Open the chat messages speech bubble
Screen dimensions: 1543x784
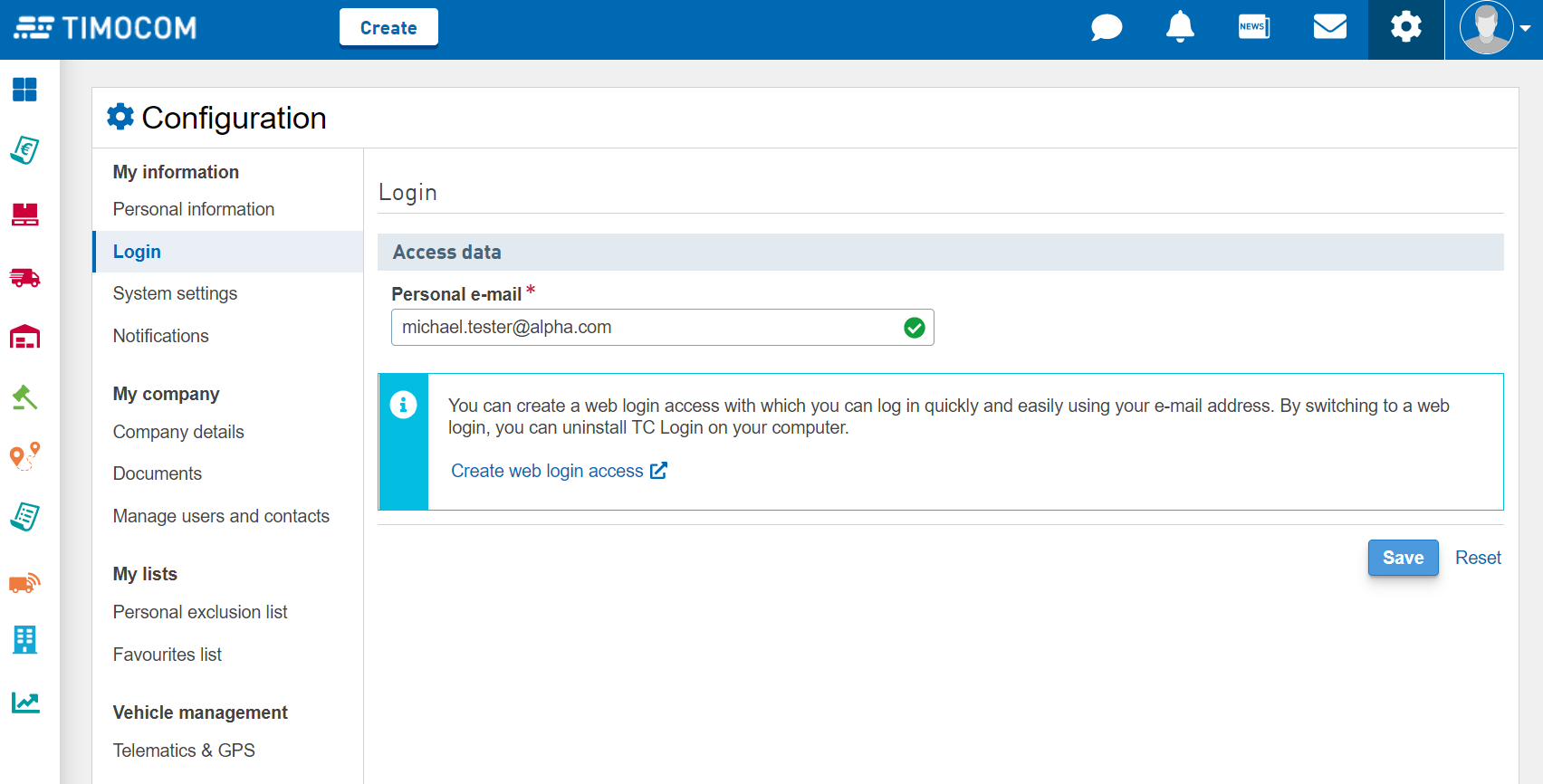pyautogui.click(x=1107, y=28)
